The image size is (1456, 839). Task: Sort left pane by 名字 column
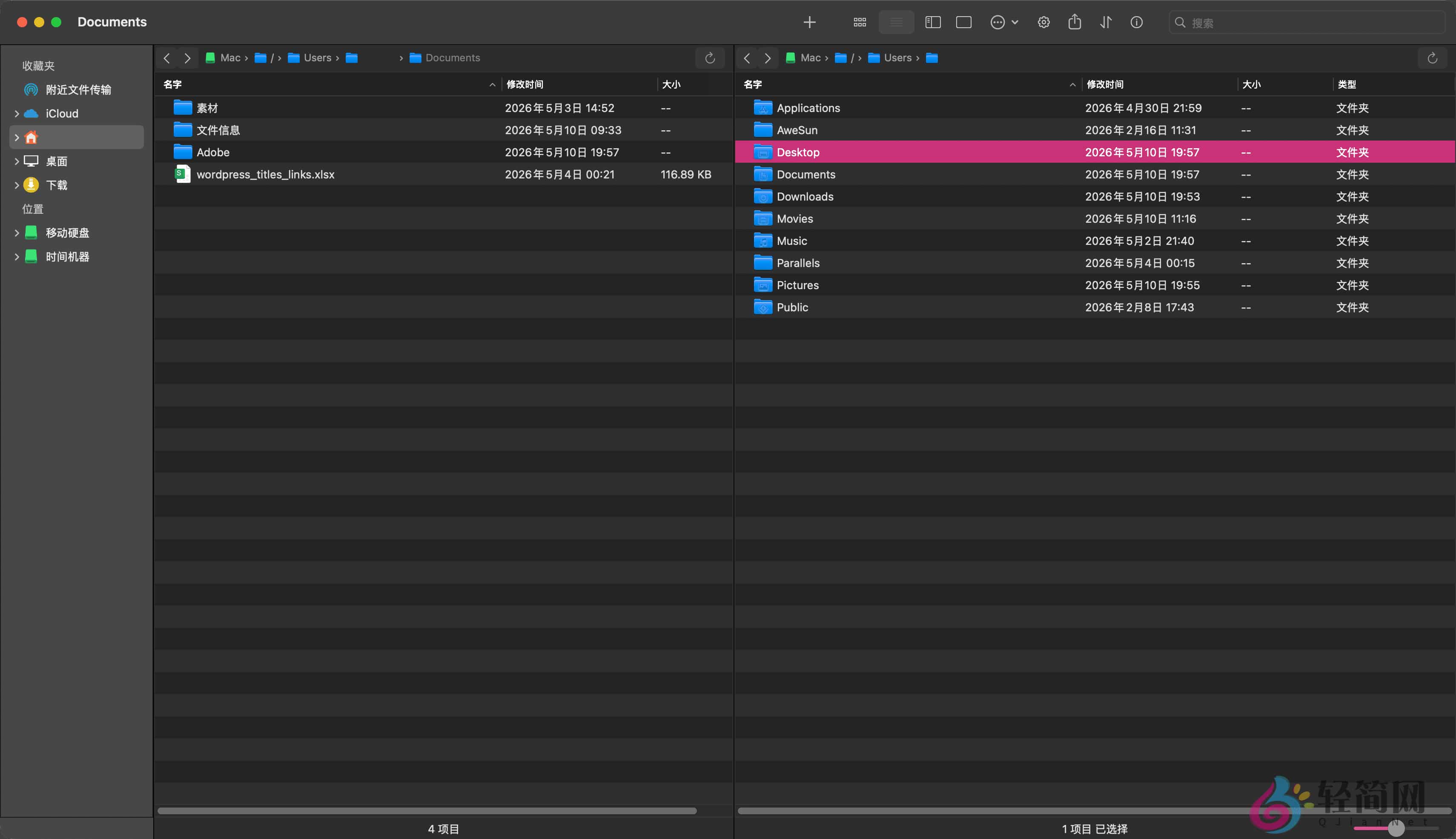[328, 84]
